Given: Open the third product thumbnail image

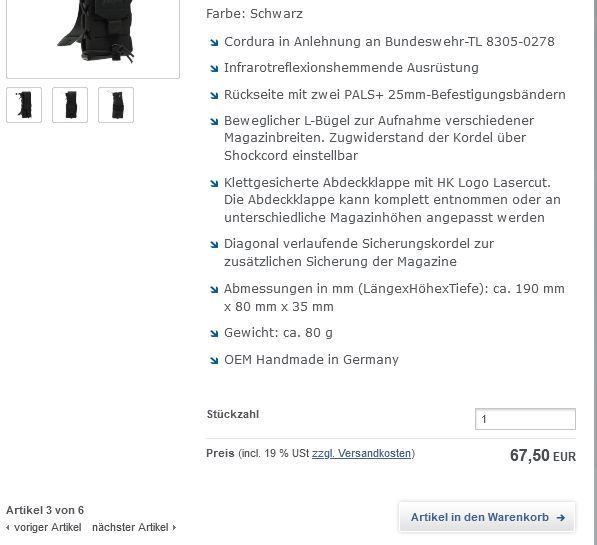Looking at the screenshot, I should point(116,105).
